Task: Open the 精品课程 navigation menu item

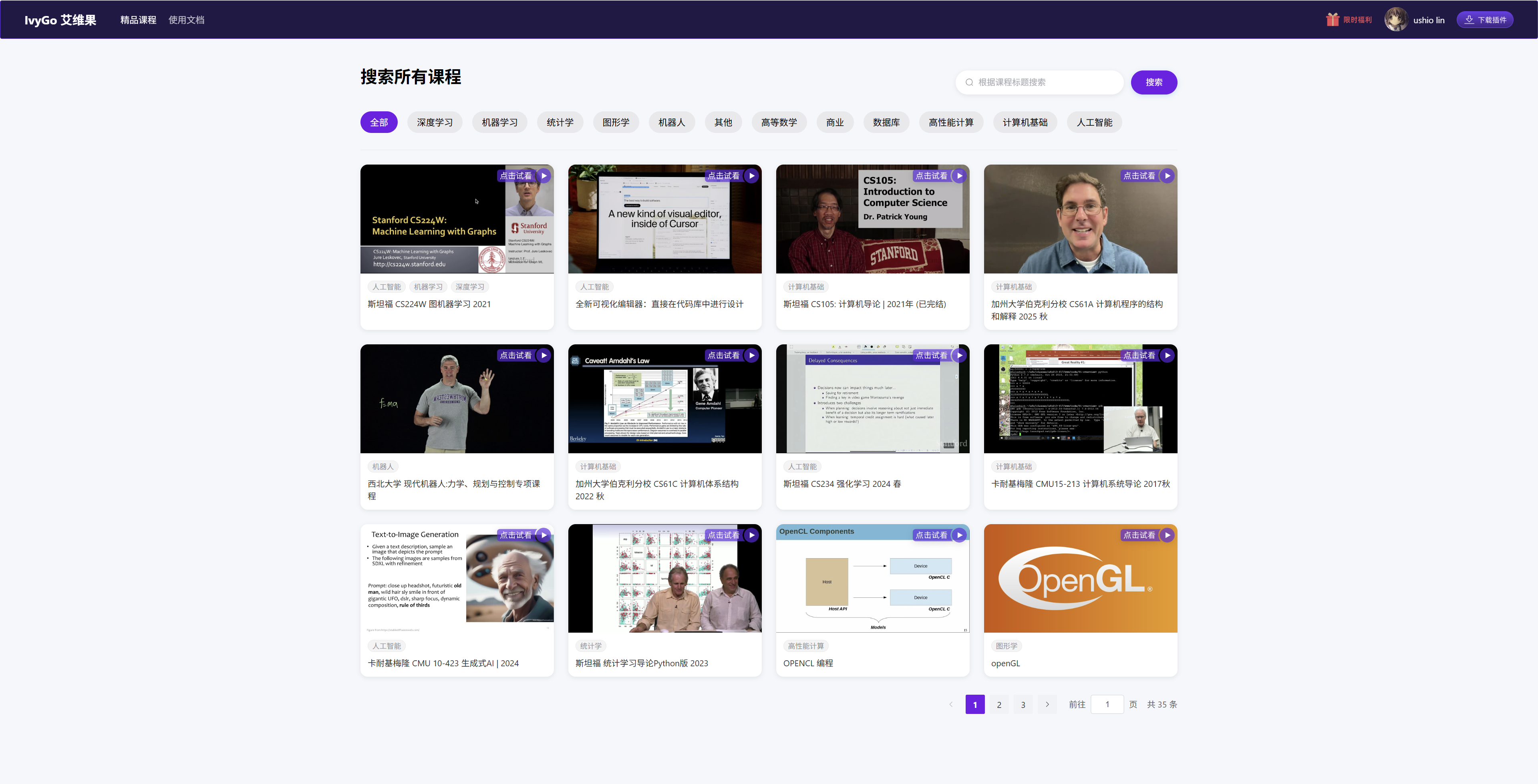Action: [x=138, y=20]
